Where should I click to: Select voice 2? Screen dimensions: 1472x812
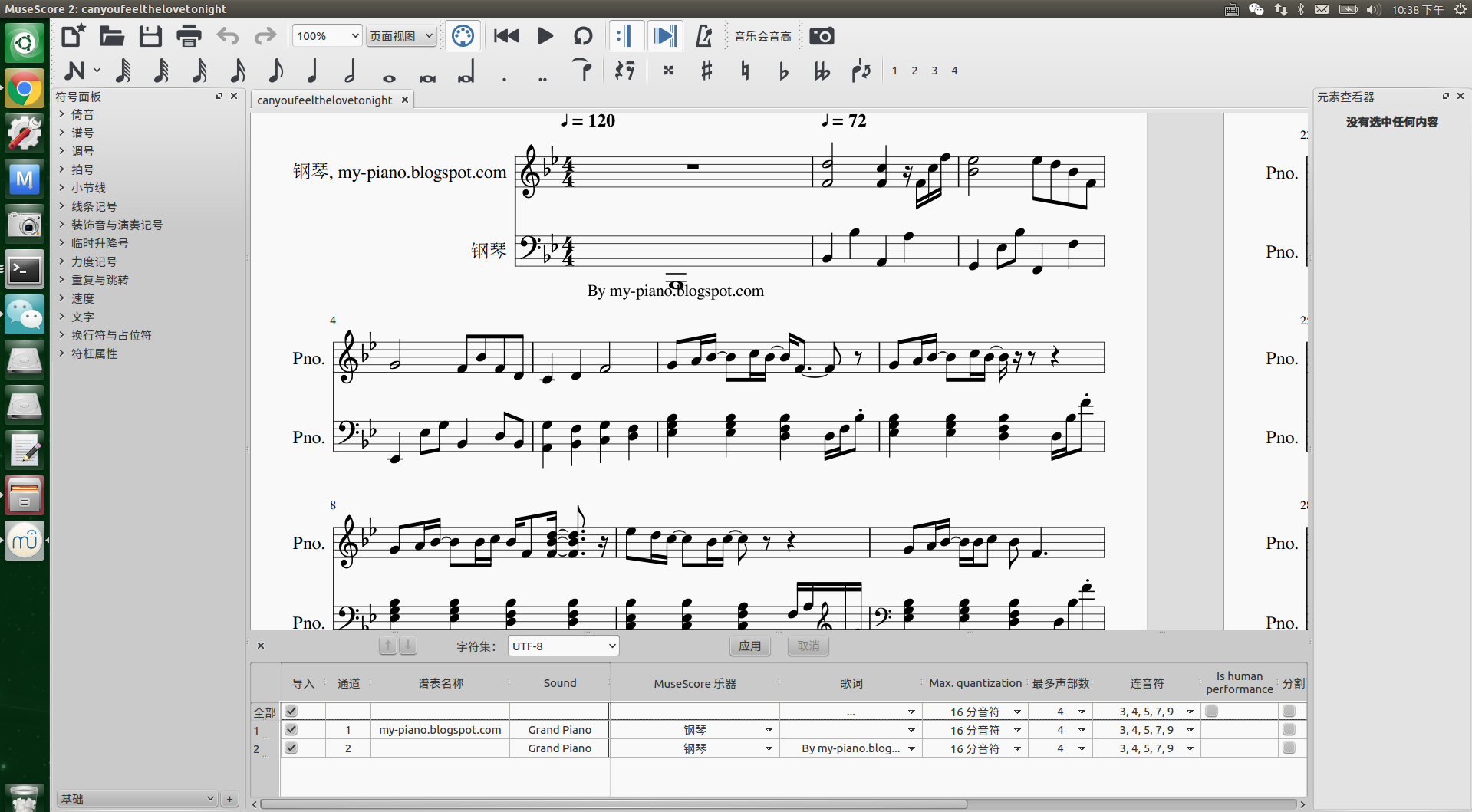(914, 71)
